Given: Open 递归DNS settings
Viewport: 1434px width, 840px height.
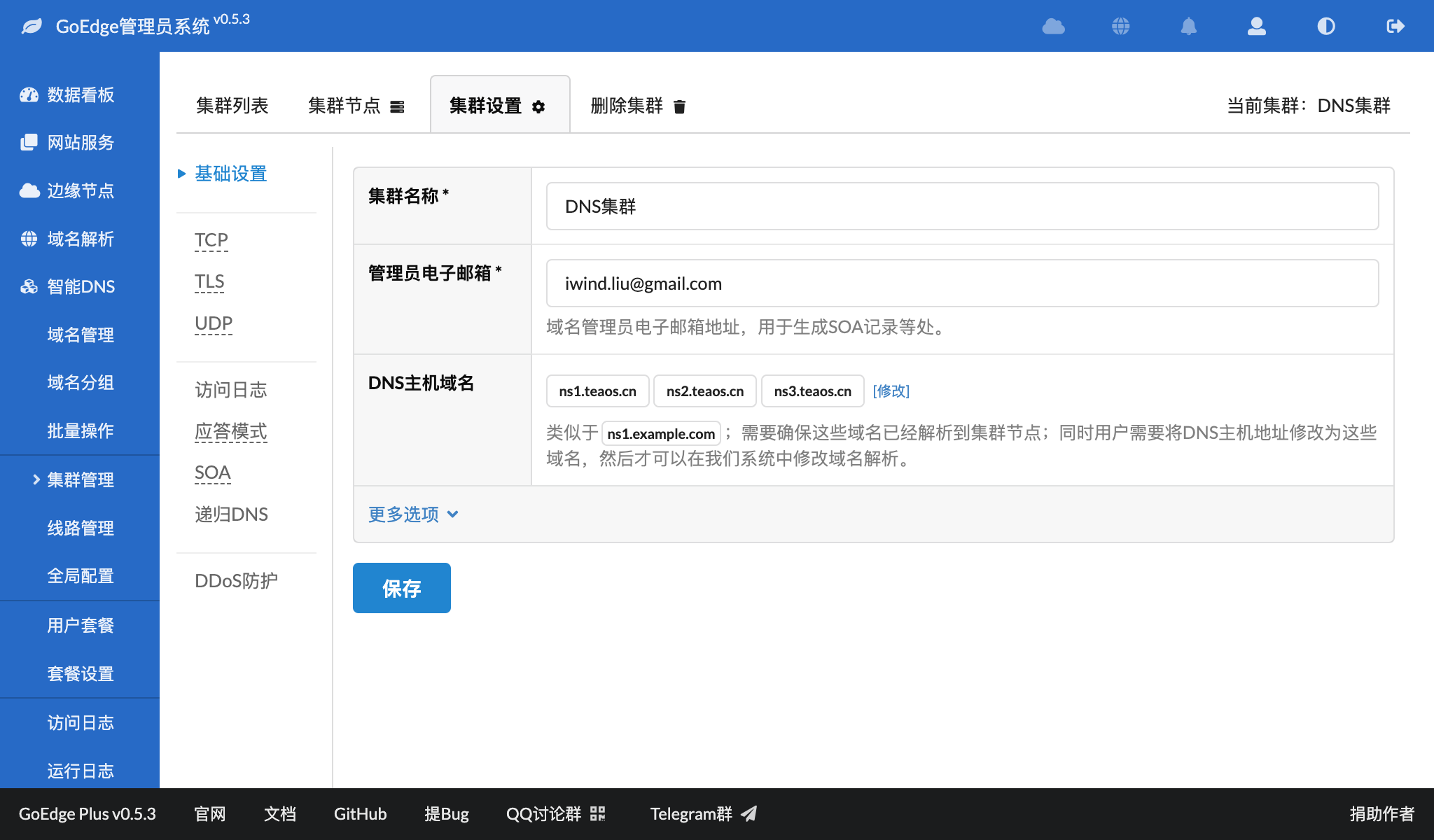Looking at the screenshot, I should (232, 514).
